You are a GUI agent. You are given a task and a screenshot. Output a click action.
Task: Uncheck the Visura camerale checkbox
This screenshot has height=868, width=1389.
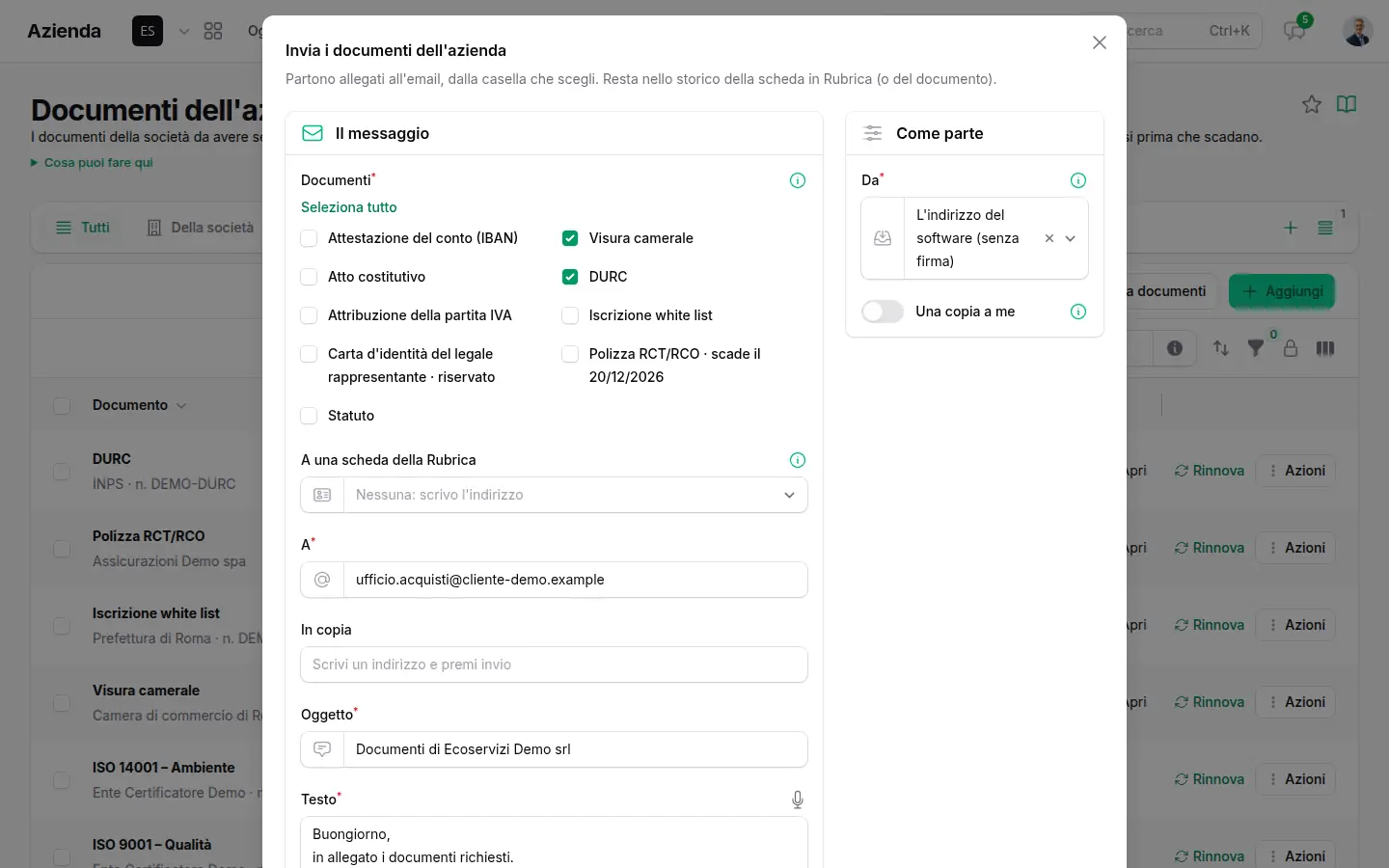(x=570, y=238)
